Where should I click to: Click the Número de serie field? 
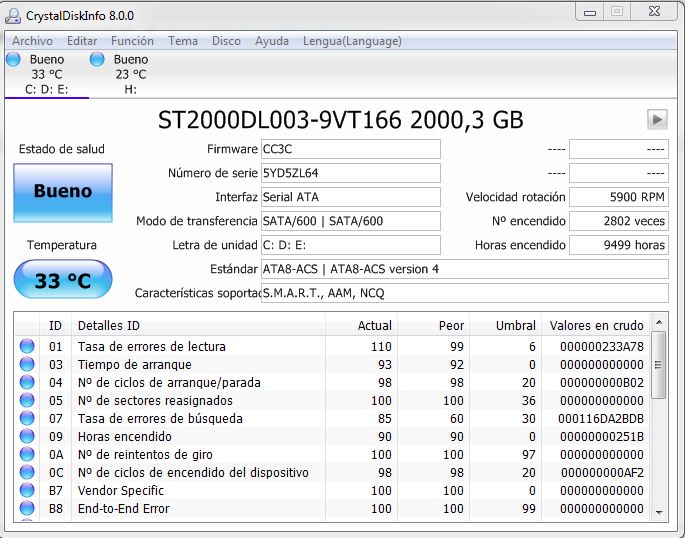349,173
